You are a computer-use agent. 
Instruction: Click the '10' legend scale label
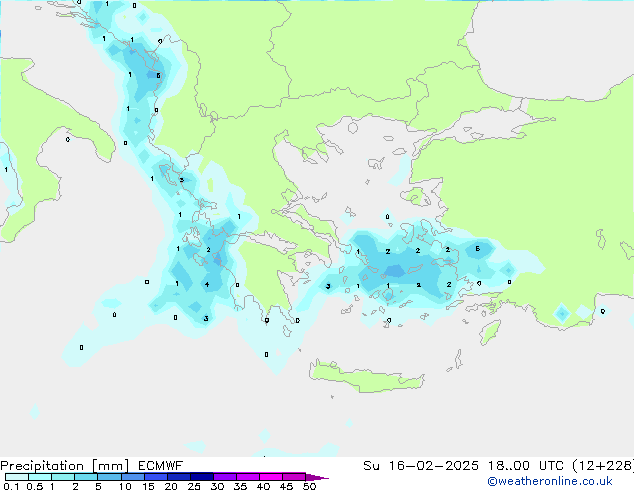125,486
